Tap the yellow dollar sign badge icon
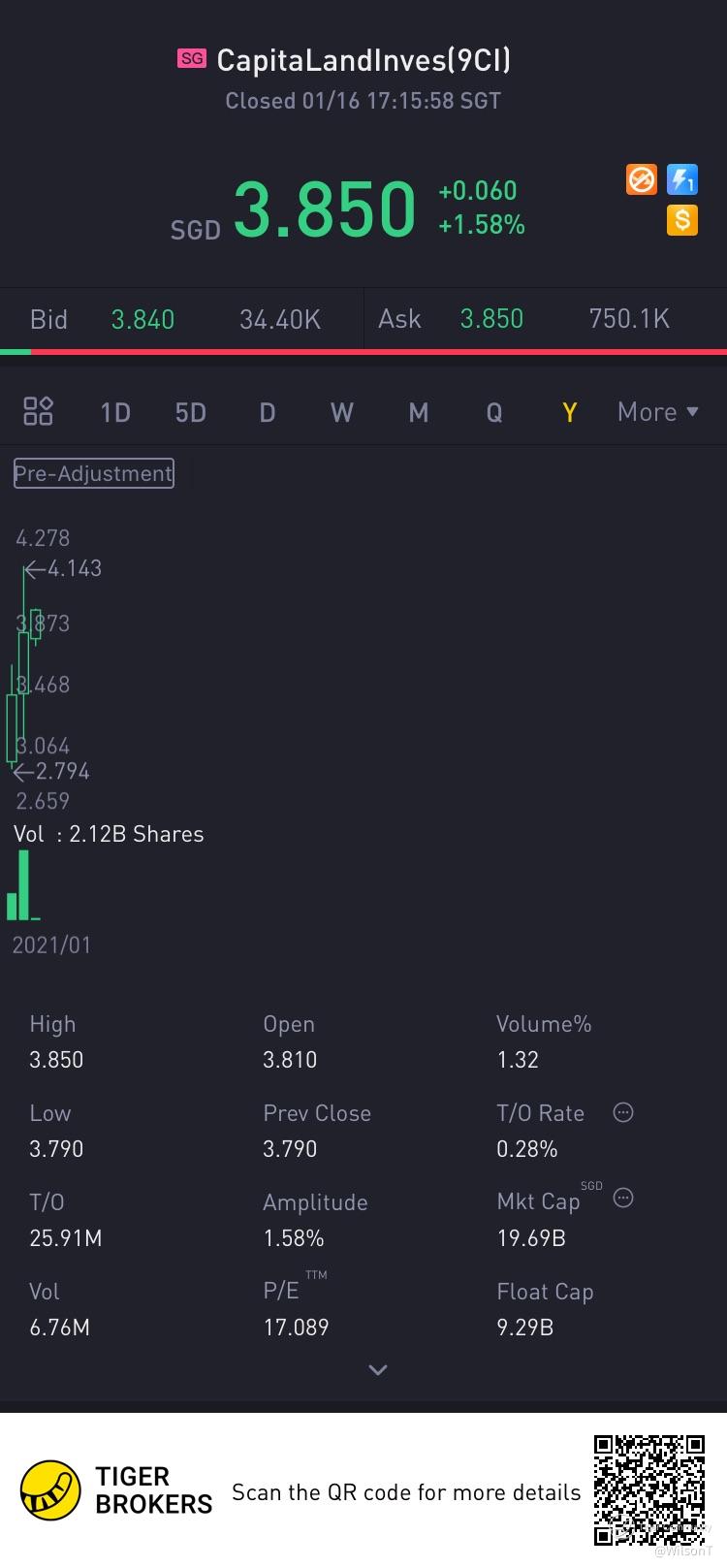Viewport: 727px width, 1568px height. [x=682, y=220]
